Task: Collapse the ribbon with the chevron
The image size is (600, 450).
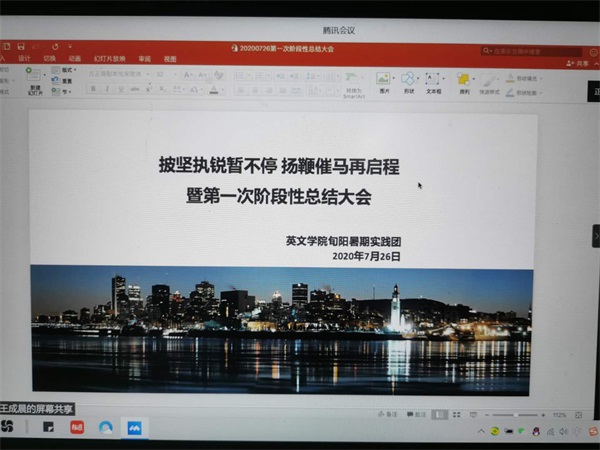Action: pos(596,64)
